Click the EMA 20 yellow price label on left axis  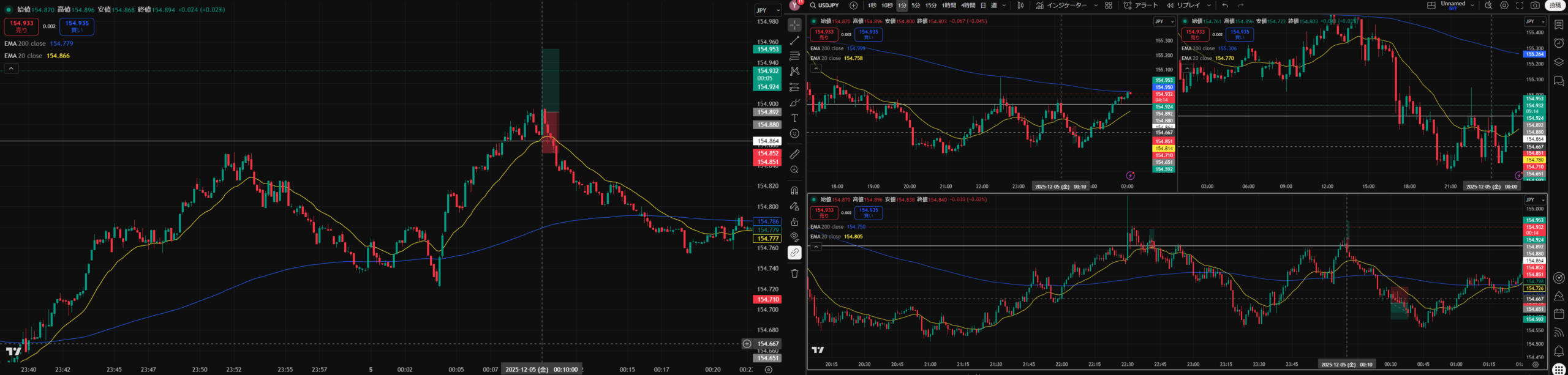(x=767, y=239)
